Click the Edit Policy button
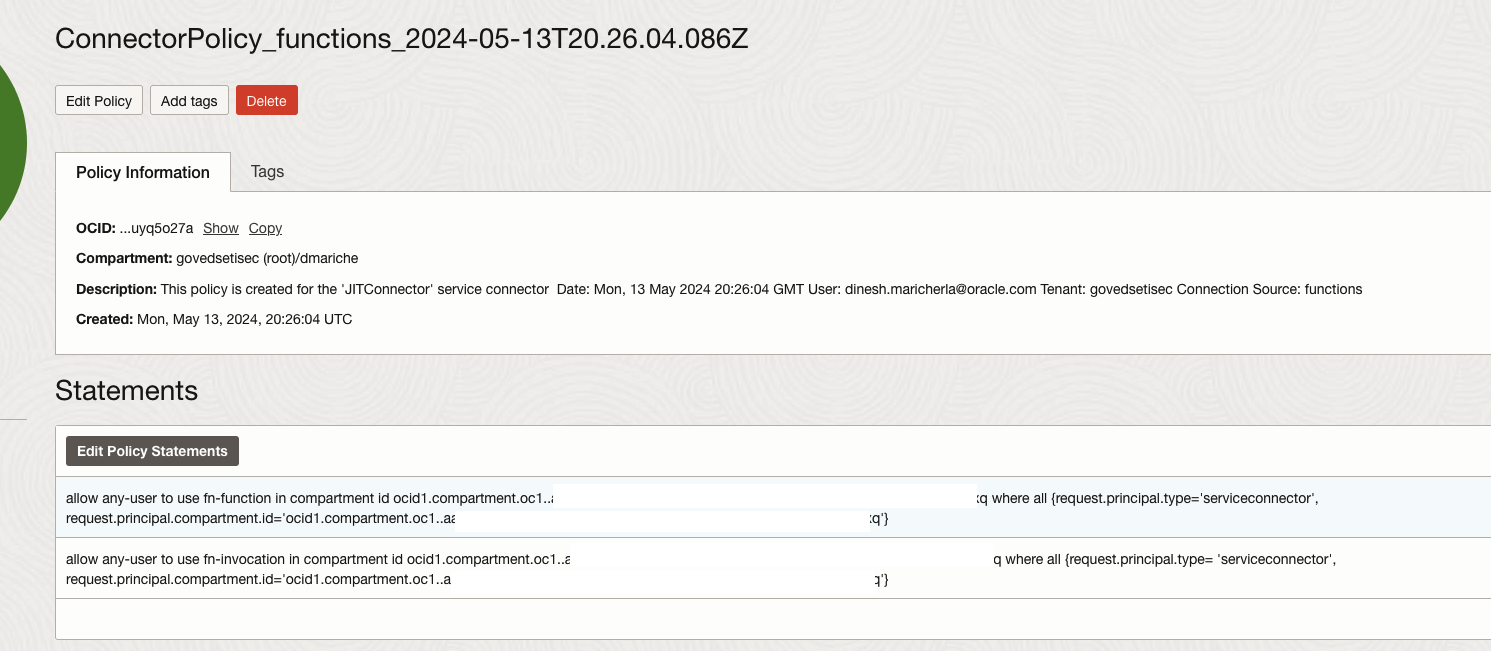Viewport: 1491px width, 651px height. click(99, 101)
